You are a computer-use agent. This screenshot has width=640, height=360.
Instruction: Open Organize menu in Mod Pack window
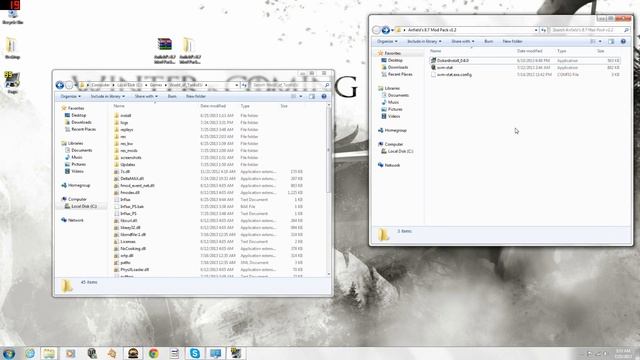[387, 41]
